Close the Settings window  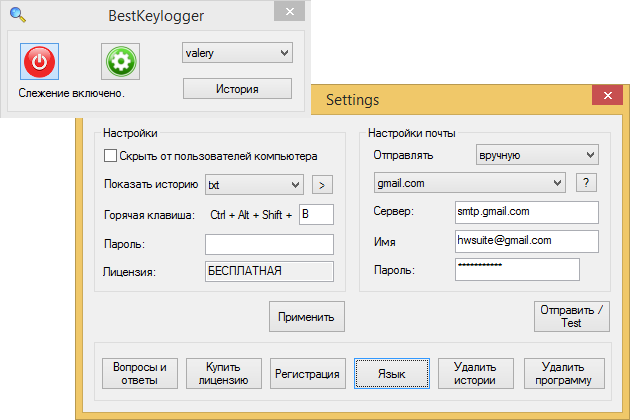(x=608, y=96)
